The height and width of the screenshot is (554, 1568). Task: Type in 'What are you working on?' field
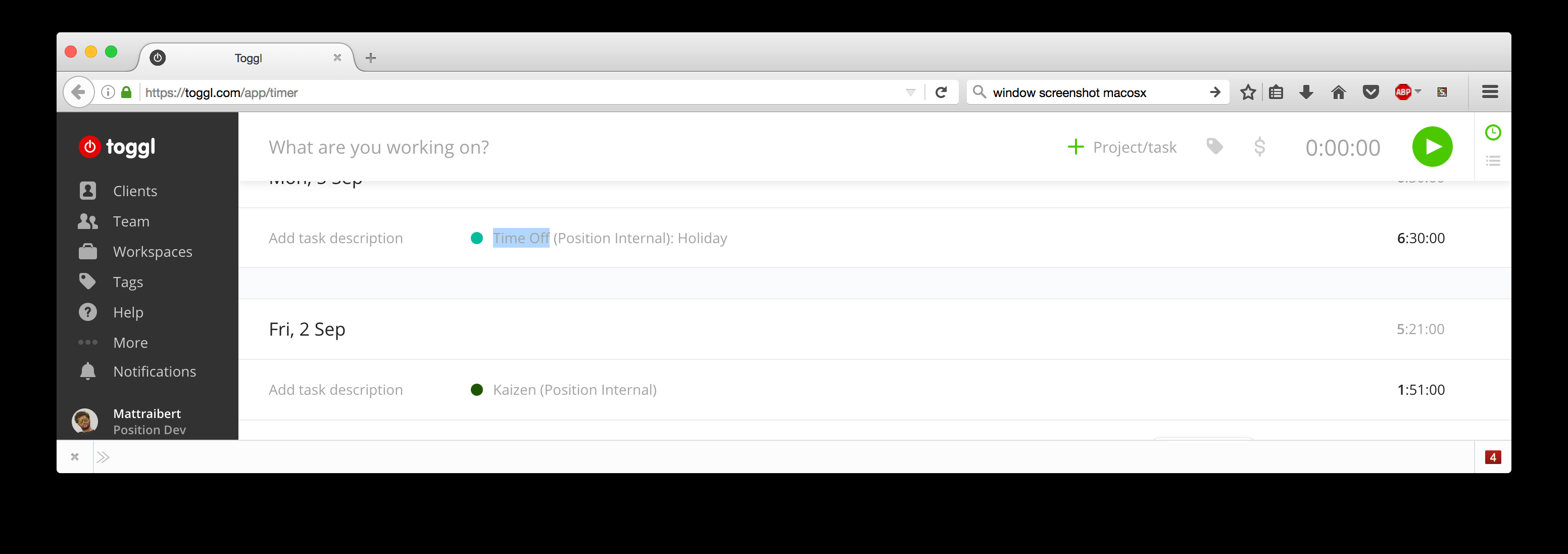(609, 147)
